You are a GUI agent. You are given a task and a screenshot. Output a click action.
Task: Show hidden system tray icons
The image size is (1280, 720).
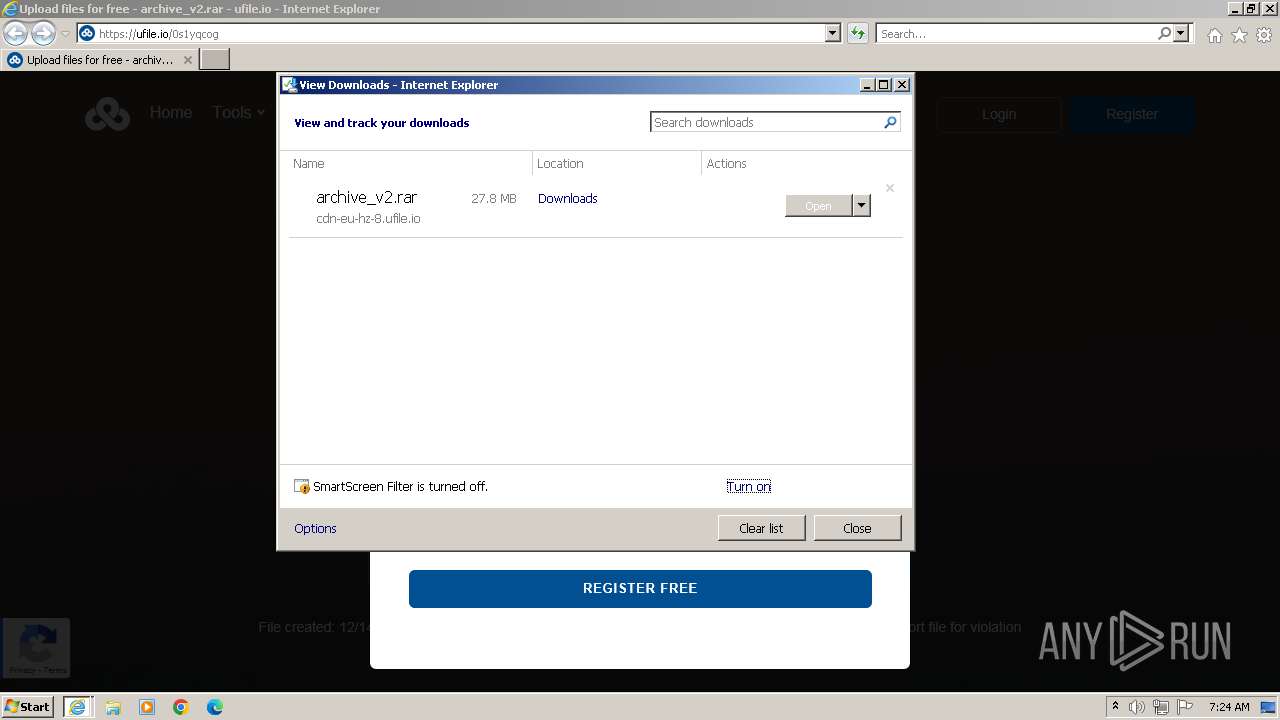[1116, 706]
